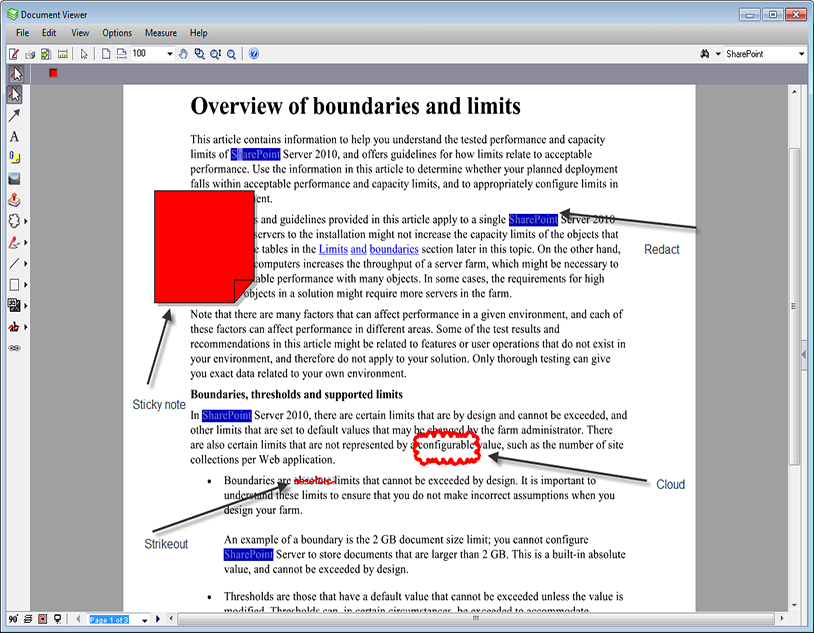Open the Edit menu

point(49,33)
